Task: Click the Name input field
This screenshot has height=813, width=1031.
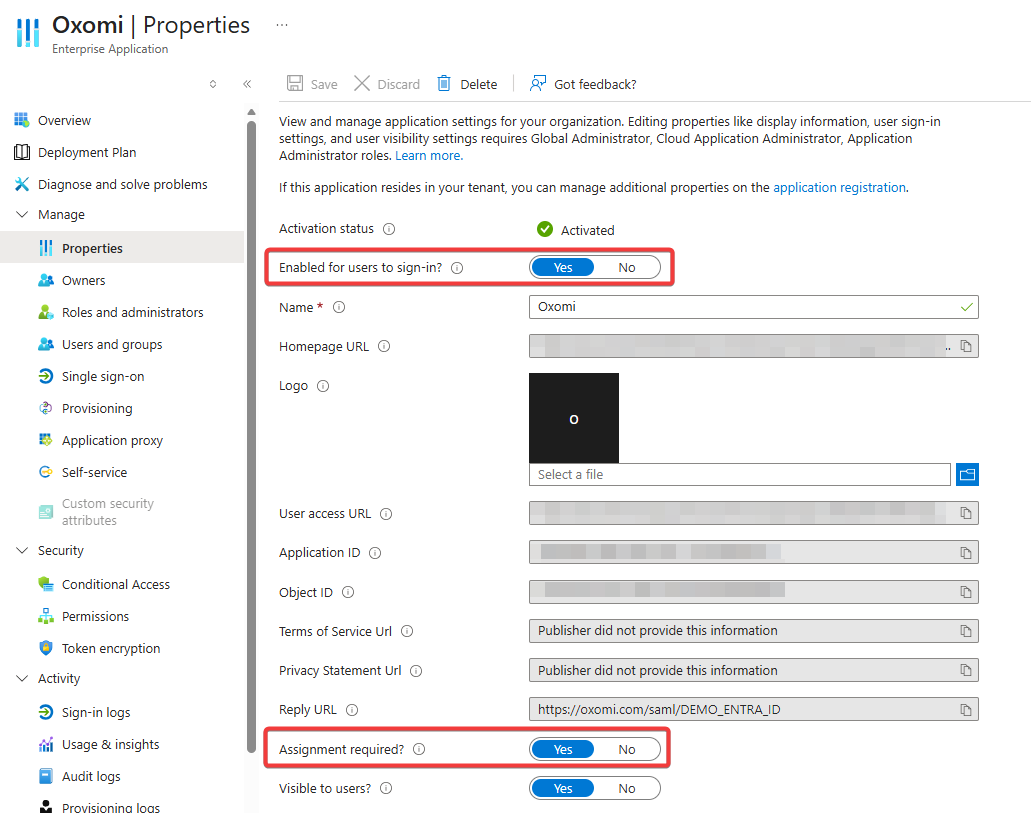Action: (x=740, y=307)
